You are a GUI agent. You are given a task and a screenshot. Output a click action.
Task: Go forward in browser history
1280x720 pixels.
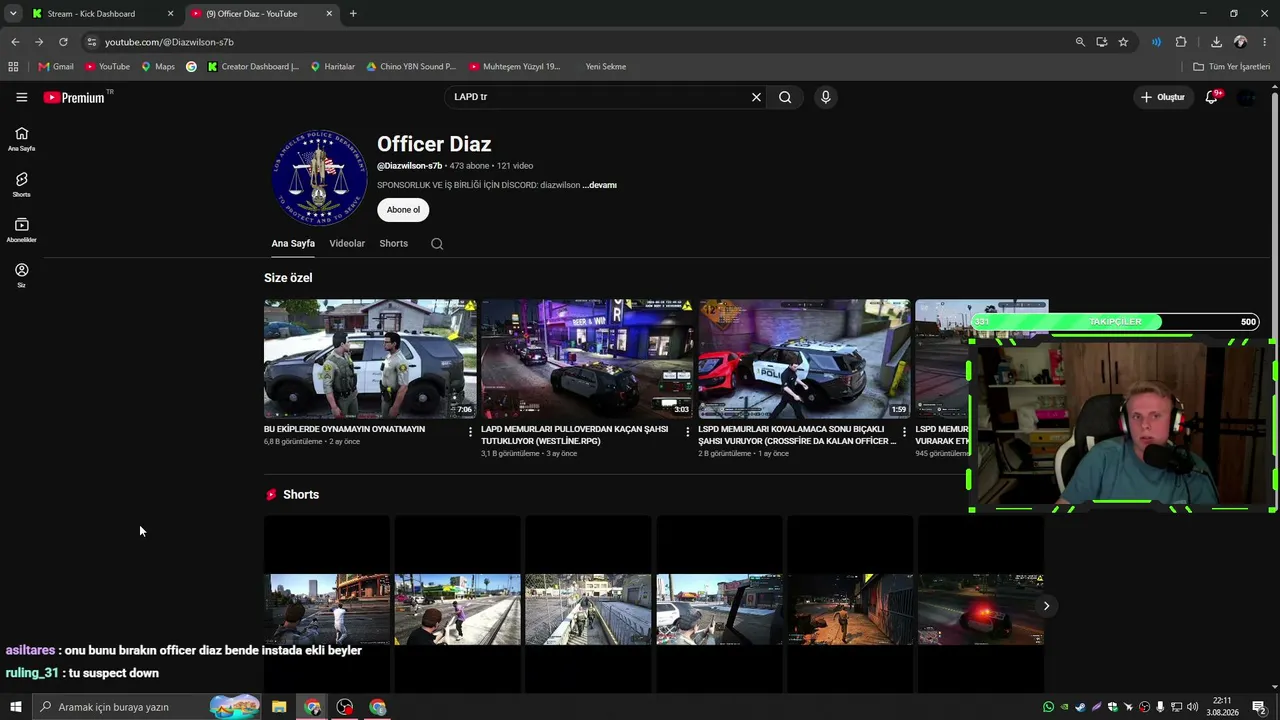39,42
